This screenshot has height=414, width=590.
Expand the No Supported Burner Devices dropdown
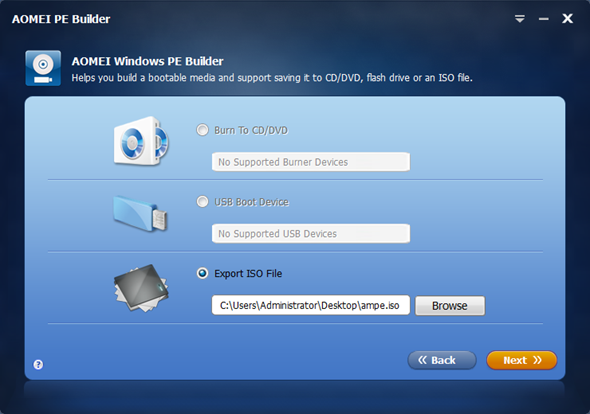pyautogui.click(x=311, y=162)
